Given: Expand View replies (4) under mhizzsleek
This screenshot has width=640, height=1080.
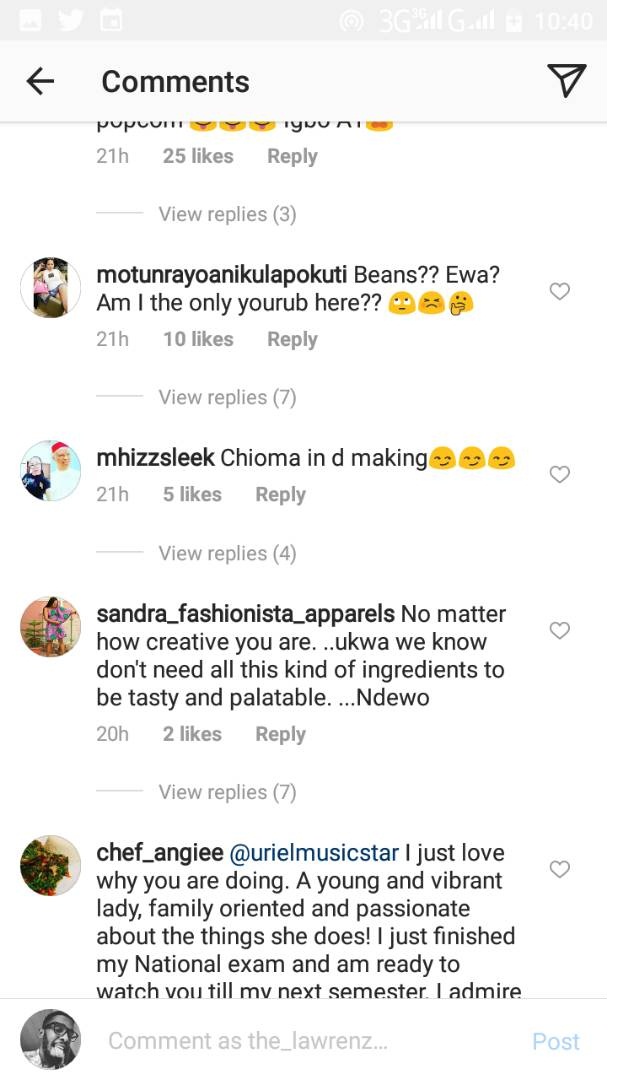Looking at the screenshot, I should coord(227,553).
